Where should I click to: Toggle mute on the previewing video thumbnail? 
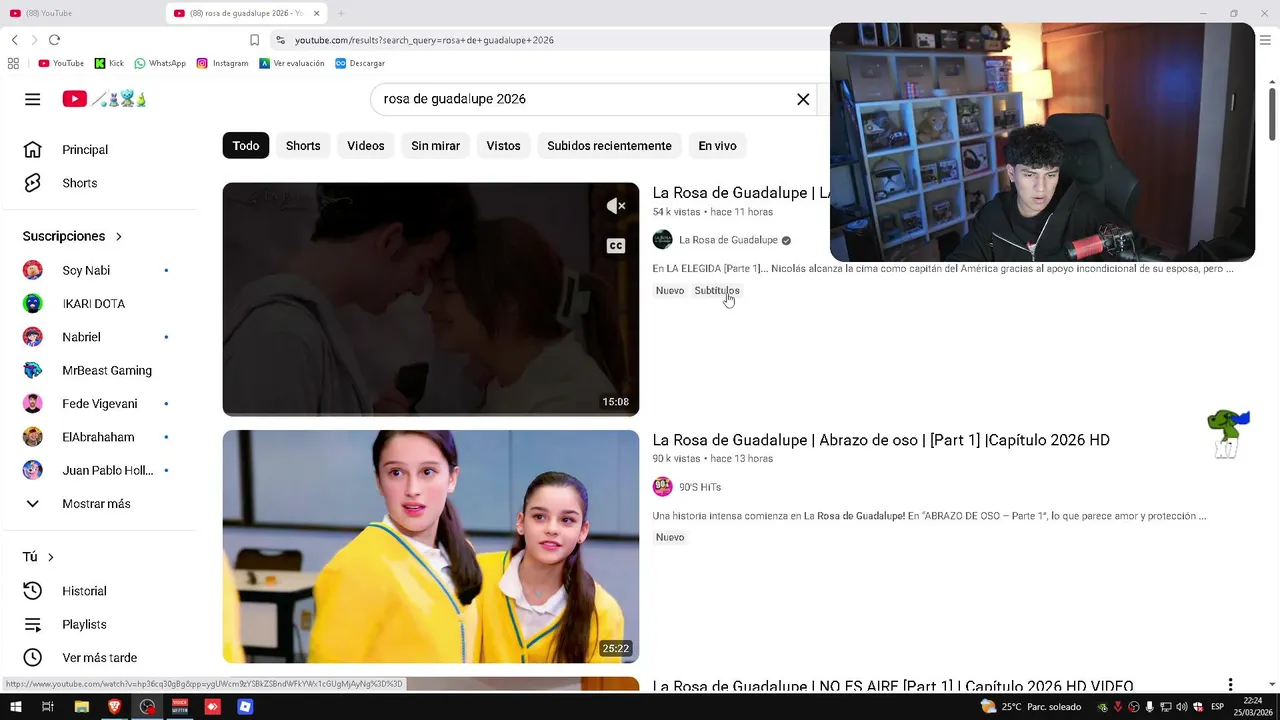click(616, 206)
